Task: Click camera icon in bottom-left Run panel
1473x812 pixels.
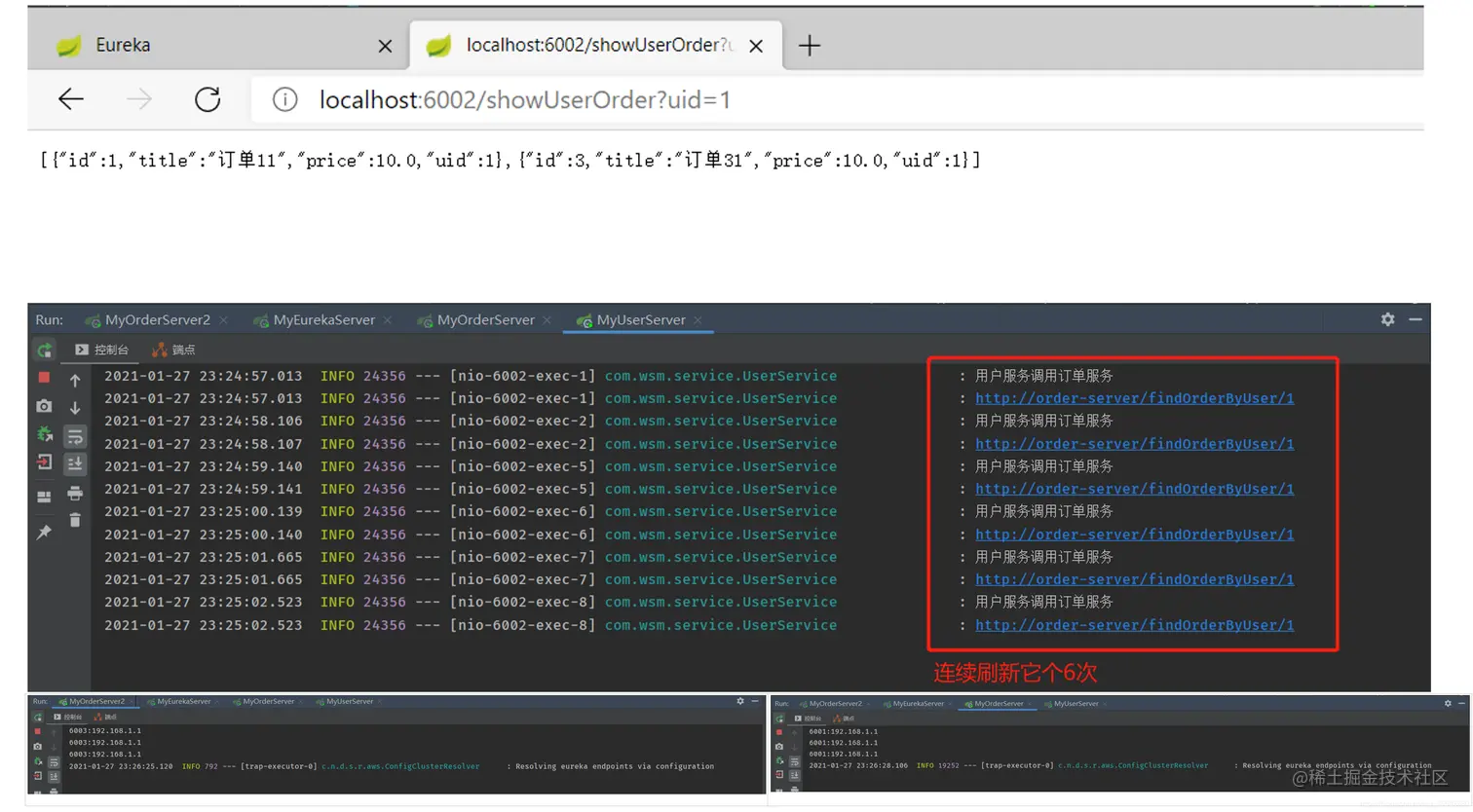Action: point(38,746)
